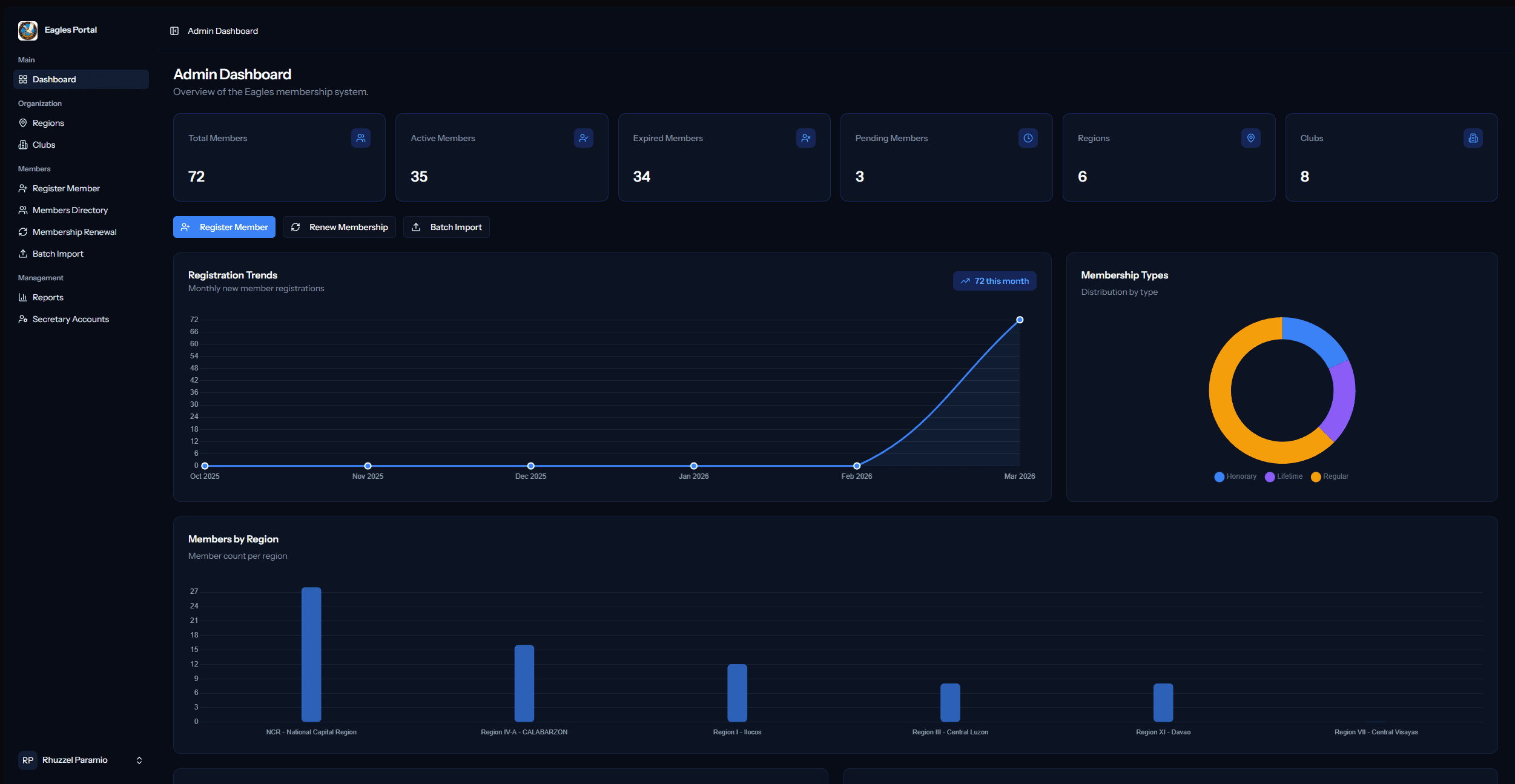Viewport: 1515px width, 784px height.
Task: Toggle the Lifetime legend item
Action: point(1284,476)
